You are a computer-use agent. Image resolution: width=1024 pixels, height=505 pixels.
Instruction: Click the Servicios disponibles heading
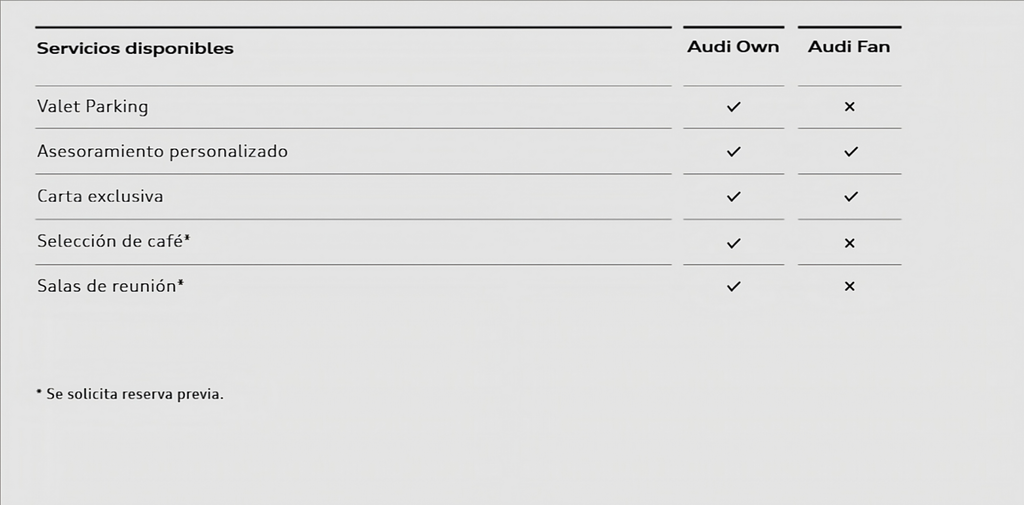(135, 48)
